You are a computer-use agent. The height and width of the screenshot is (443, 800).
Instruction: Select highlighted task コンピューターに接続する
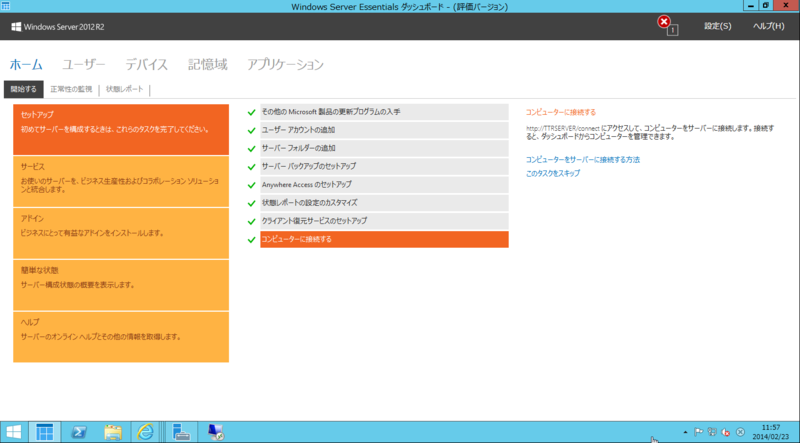pos(384,239)
